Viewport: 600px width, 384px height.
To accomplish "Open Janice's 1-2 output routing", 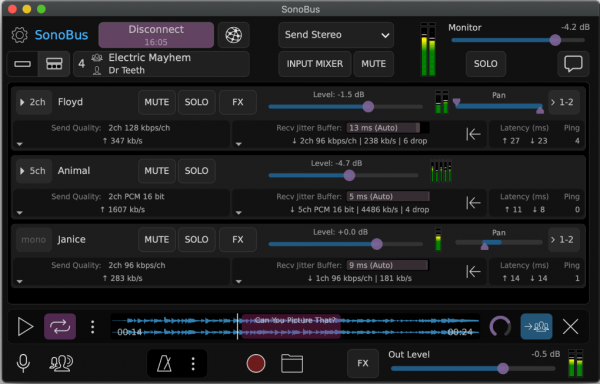I will 564,239.
